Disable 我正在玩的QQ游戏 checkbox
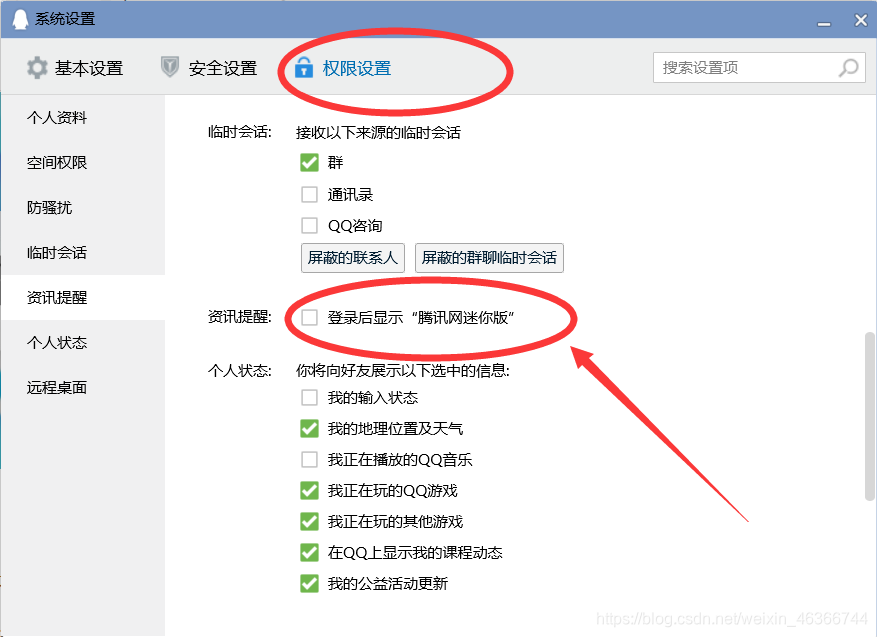The width and height of the screenshot is (877, 637). coord(309,491)
